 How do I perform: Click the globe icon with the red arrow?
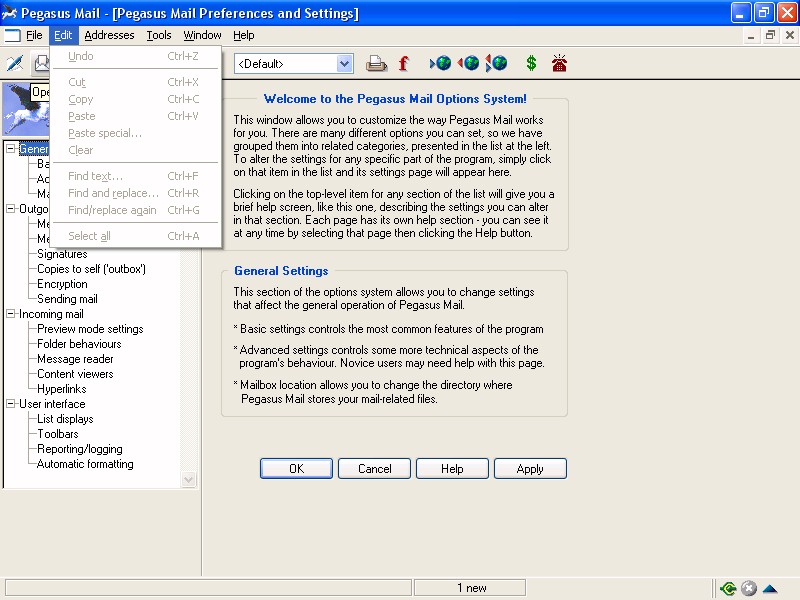click(468, 63)
